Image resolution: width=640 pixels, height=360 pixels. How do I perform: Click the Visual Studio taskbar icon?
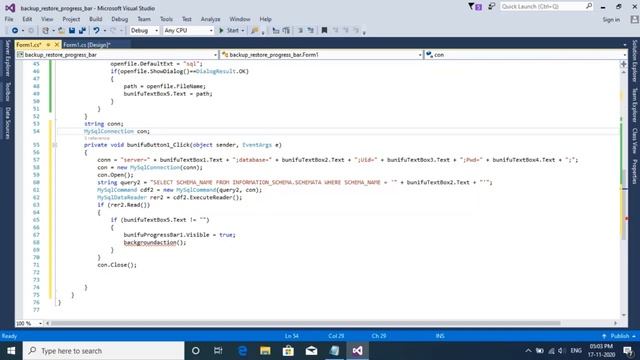tap(358, 351)
